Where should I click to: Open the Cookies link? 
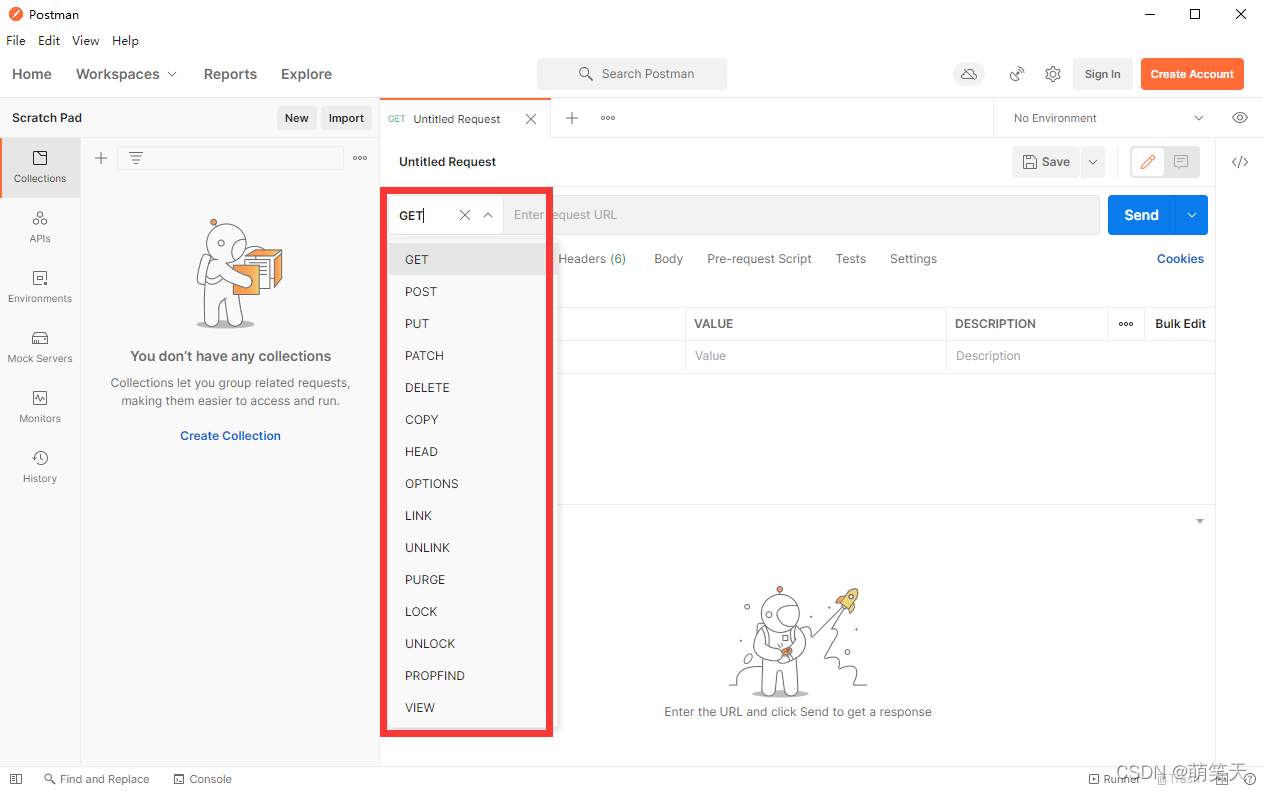pyautogui.click(x=1180, y=259)
